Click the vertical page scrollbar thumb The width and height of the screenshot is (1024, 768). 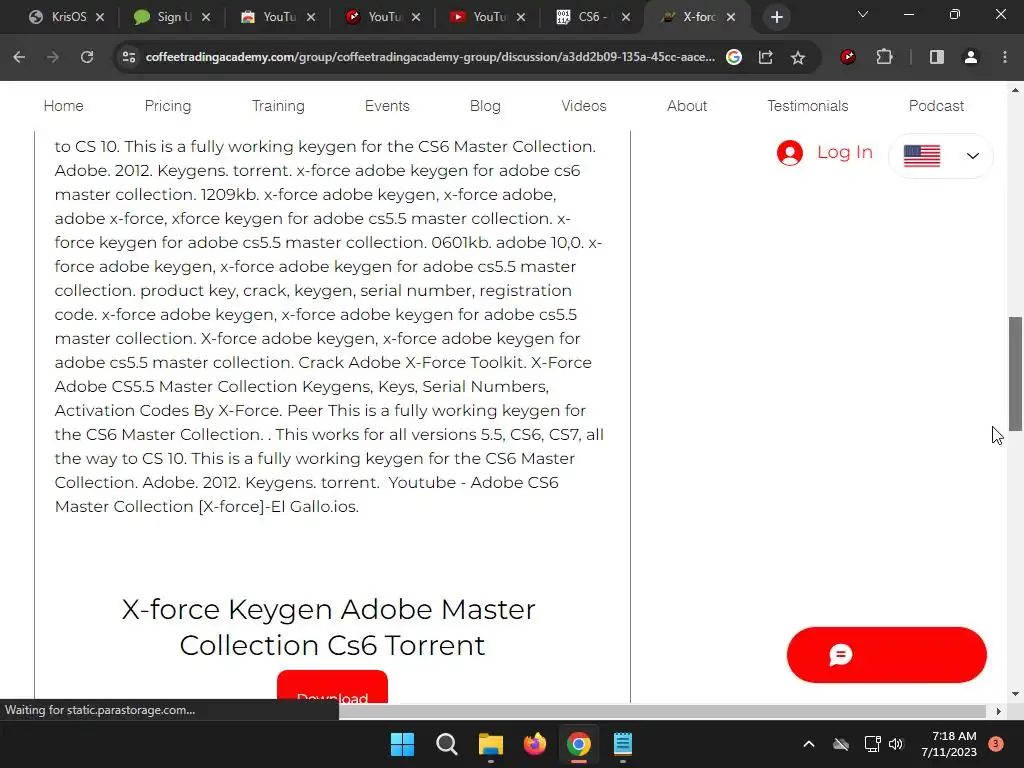point(1015,374)
